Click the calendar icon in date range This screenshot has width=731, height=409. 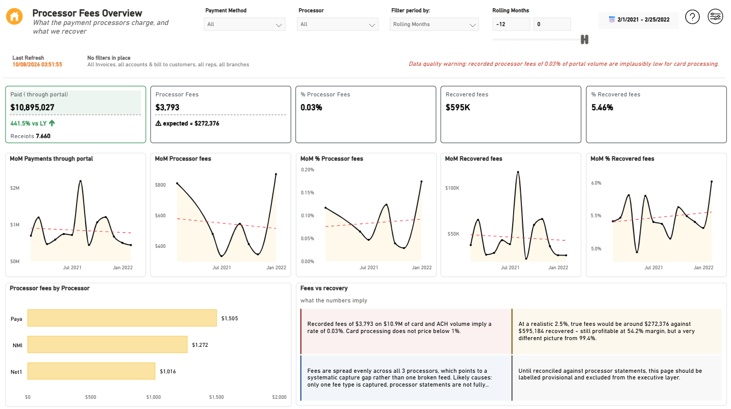[612, 20]
